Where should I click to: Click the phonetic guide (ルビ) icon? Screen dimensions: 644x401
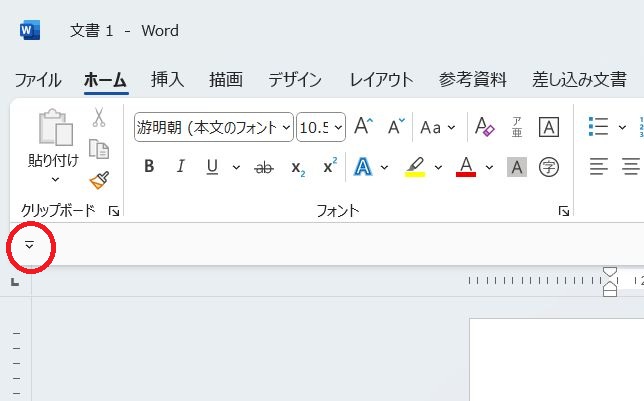[x=517, y=127]
